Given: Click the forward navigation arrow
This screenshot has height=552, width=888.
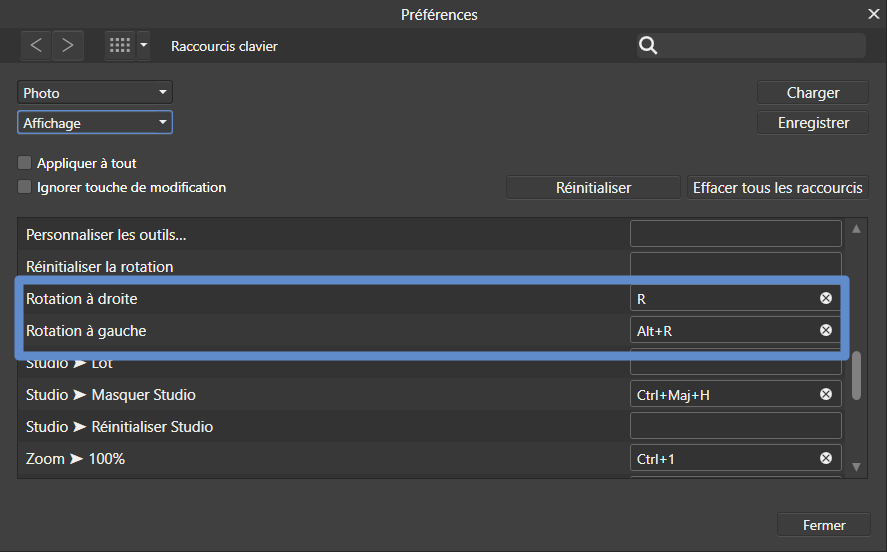Looking at the screenshot, I should pyautogui.click(x=67, y=45).
